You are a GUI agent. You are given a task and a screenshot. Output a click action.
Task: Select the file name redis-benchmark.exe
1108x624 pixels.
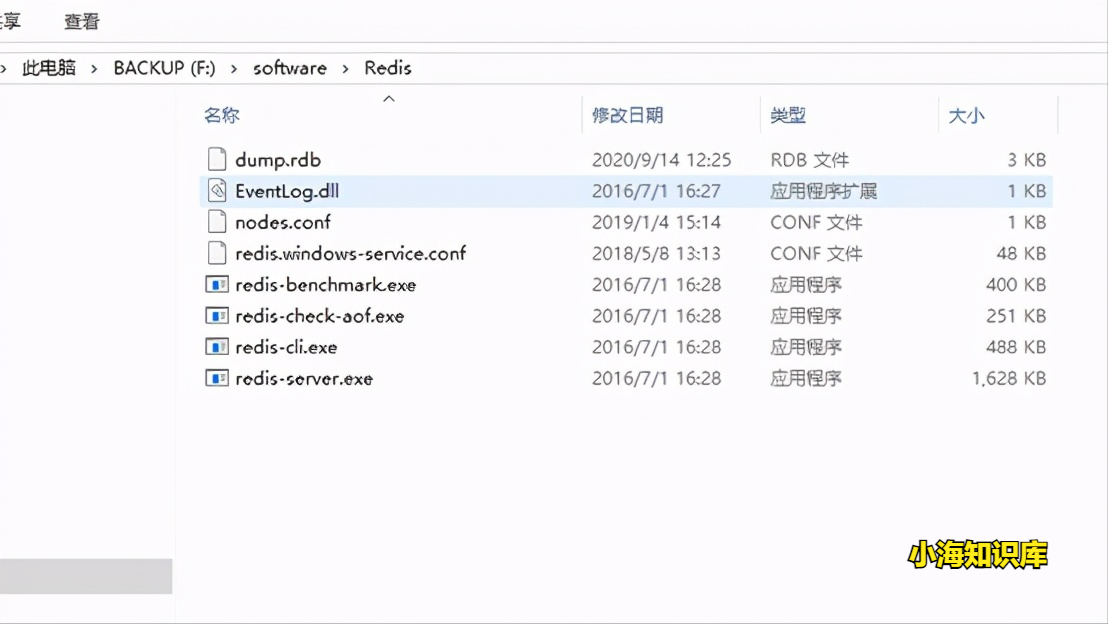(325, 285)
